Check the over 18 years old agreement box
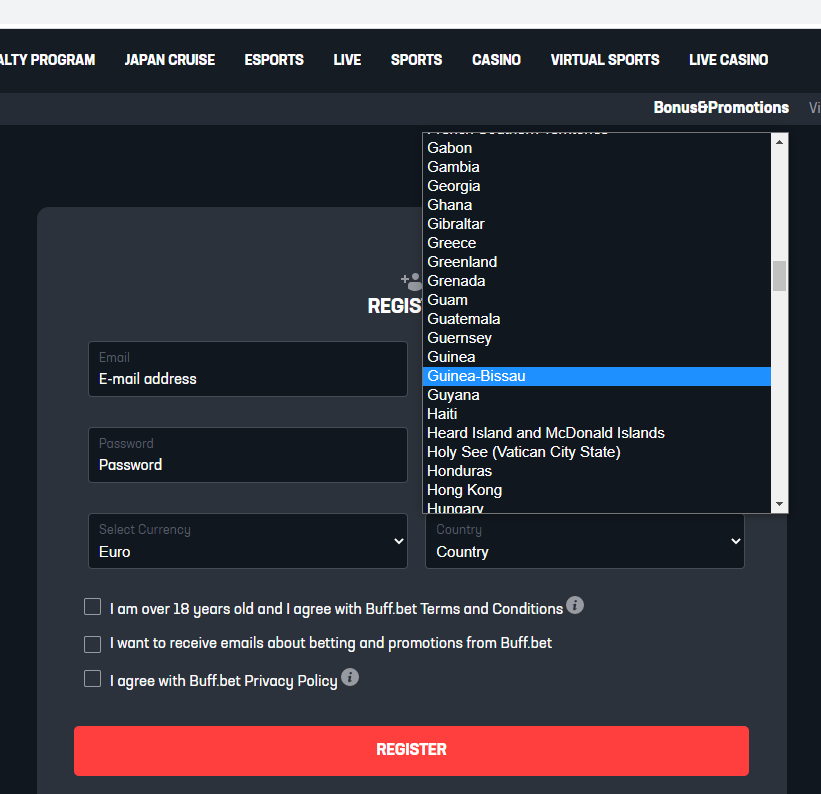 [93, 606]
